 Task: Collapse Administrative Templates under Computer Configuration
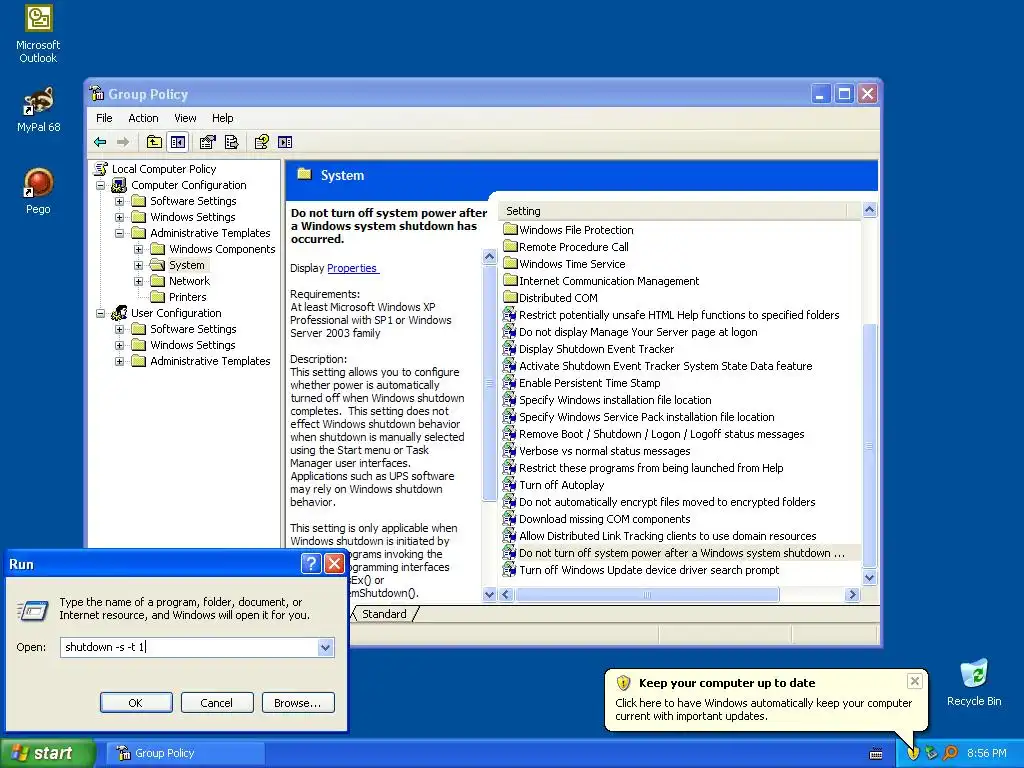tap(120, 233)
